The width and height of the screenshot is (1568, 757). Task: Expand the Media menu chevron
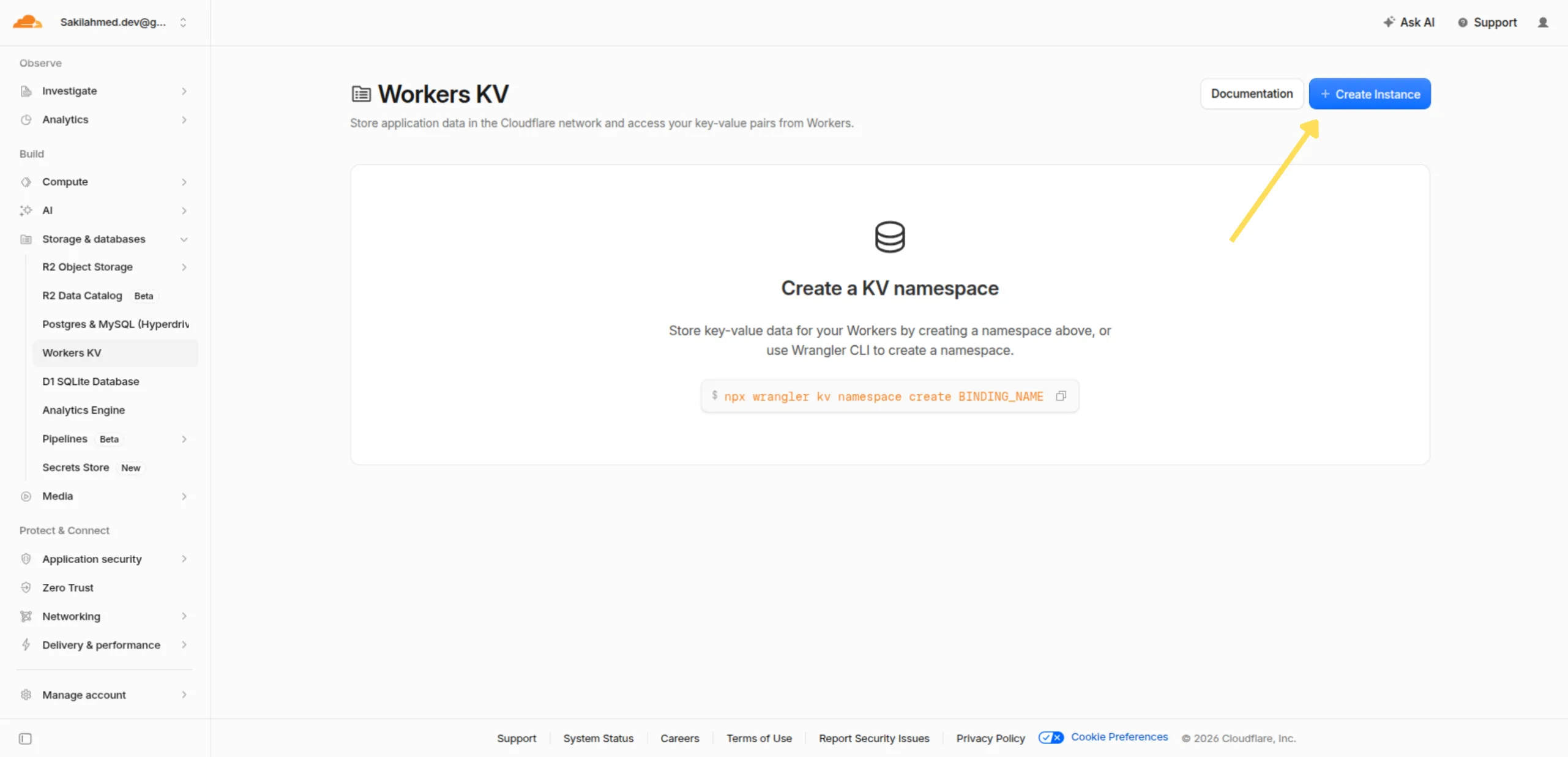click(184, 496)
